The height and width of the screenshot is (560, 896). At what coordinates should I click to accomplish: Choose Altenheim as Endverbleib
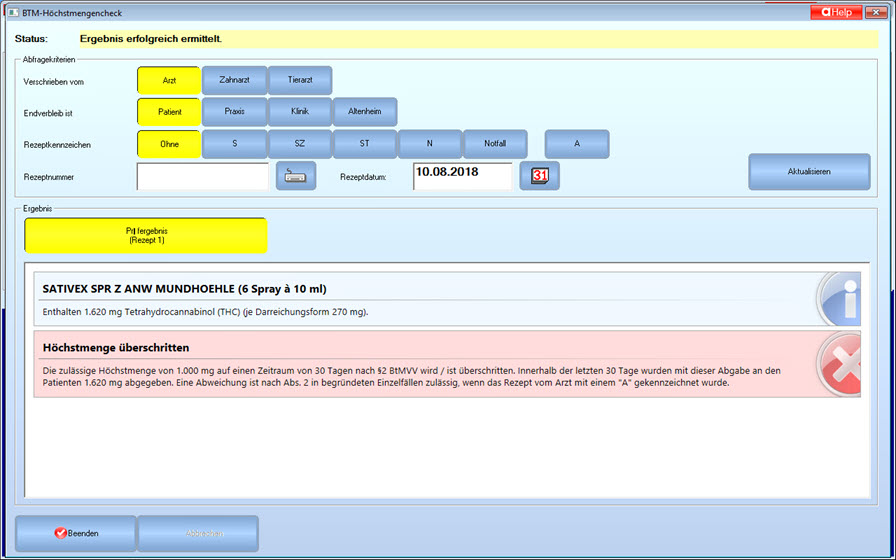[365, 112]
